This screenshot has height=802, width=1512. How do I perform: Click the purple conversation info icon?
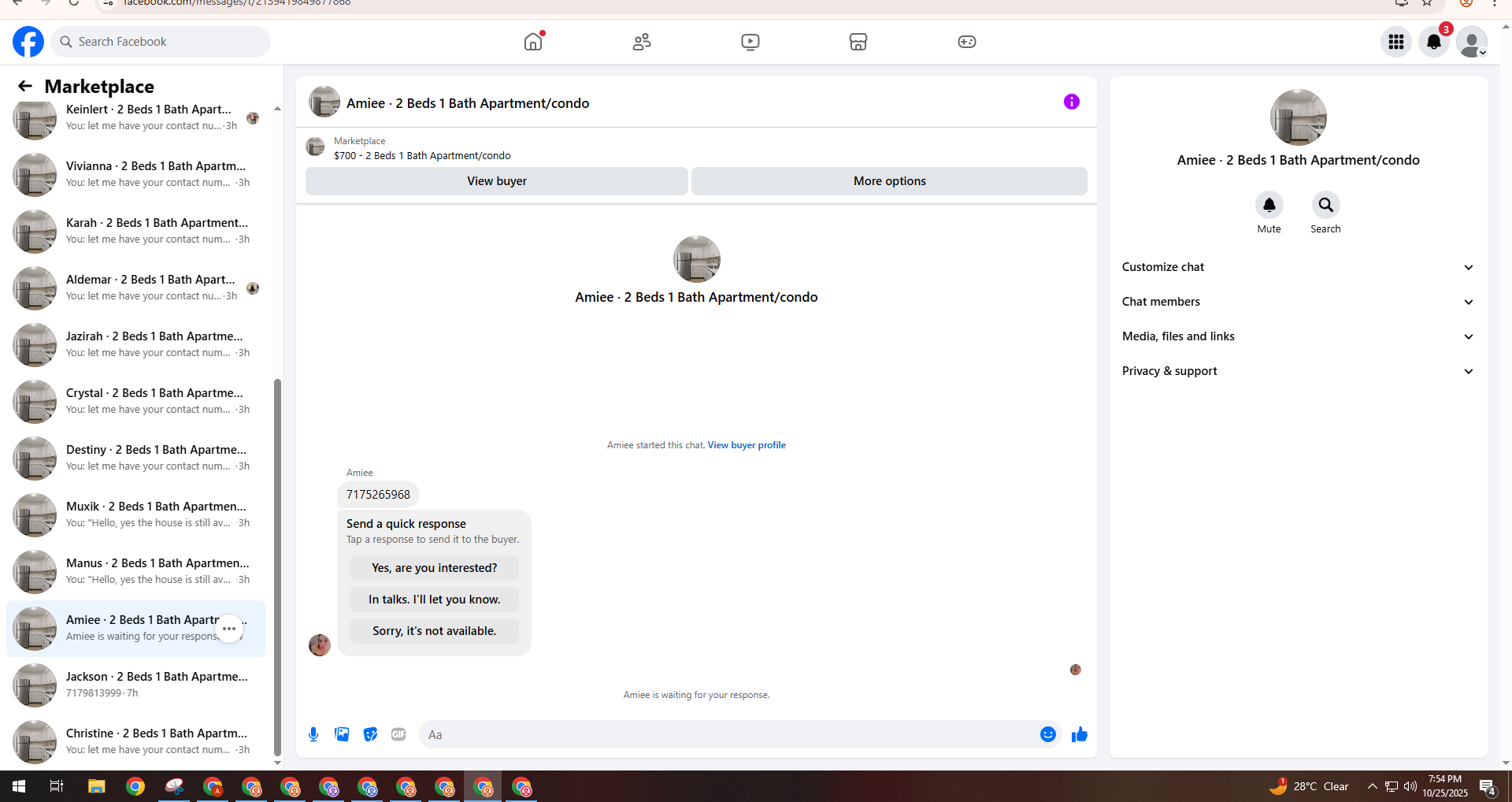pos(1072,102)
